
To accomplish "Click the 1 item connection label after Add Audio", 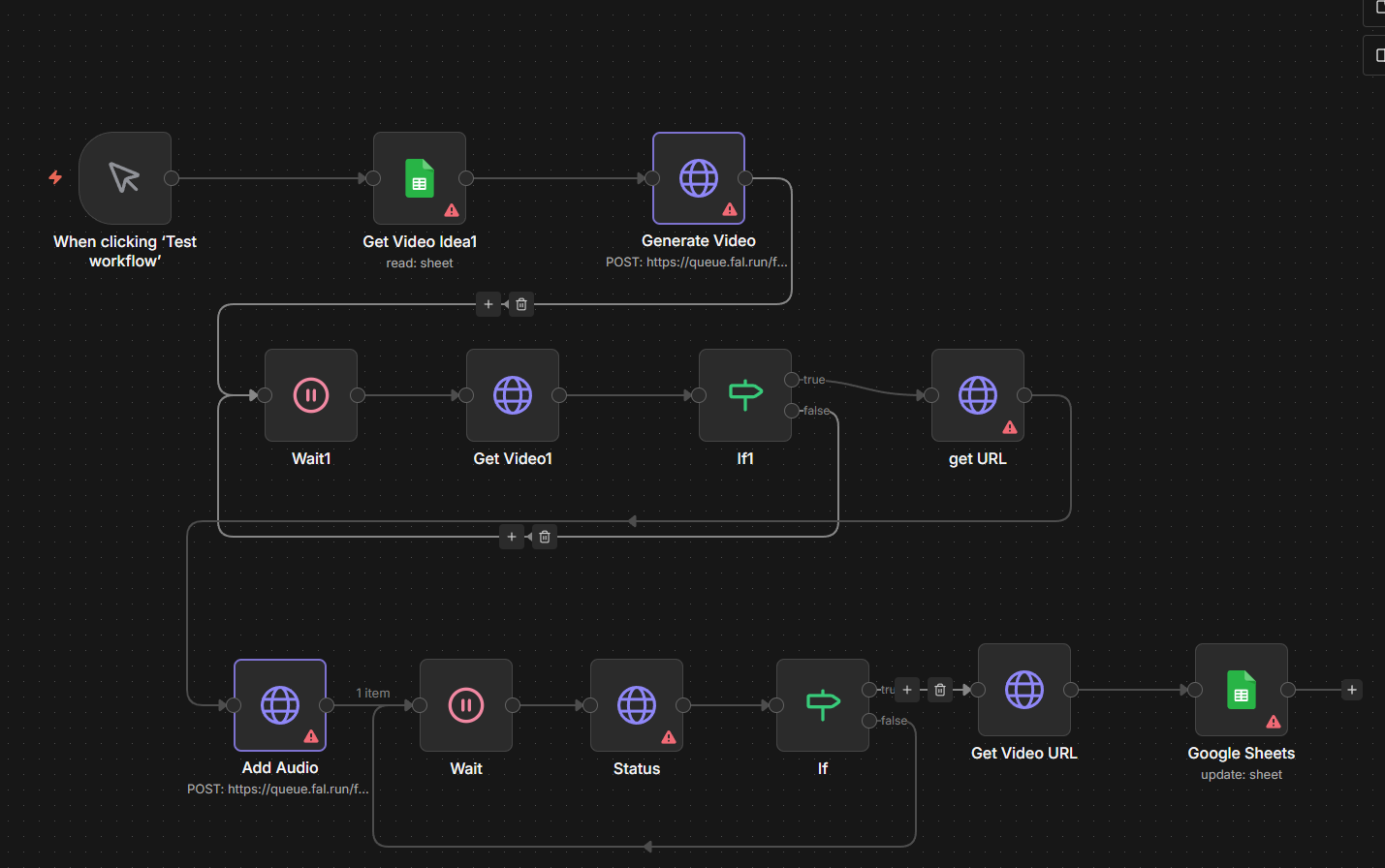I will click(x=372, y=693).
